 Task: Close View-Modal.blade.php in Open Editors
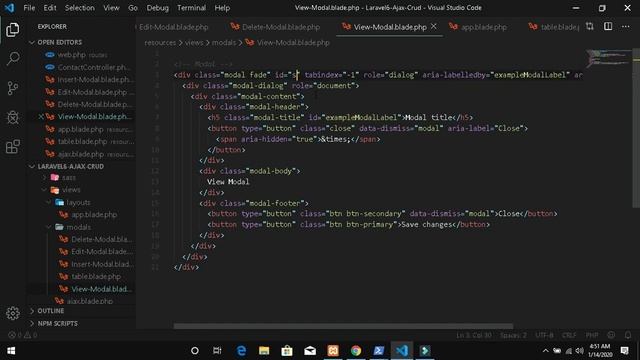click(x=41, y=117)
